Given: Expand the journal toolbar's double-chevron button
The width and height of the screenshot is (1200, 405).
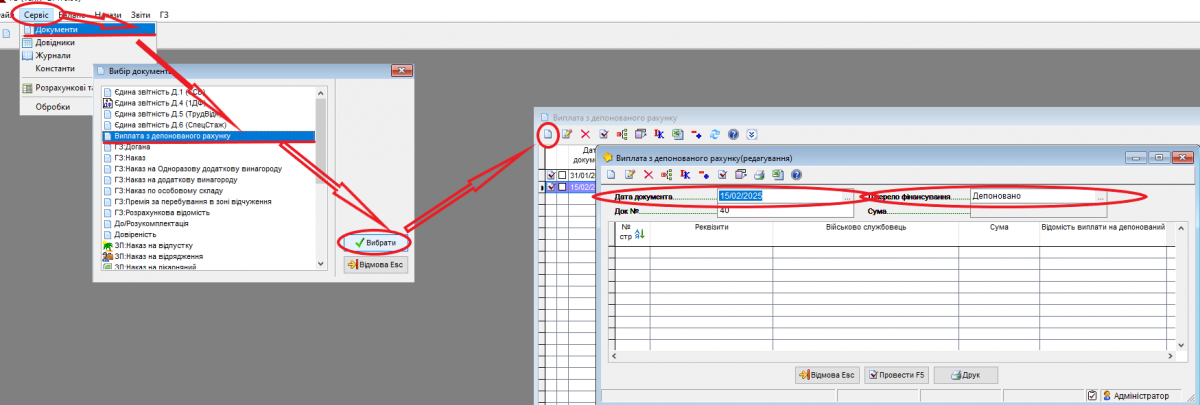Looking at the screenshot, I should click(752, 134).
